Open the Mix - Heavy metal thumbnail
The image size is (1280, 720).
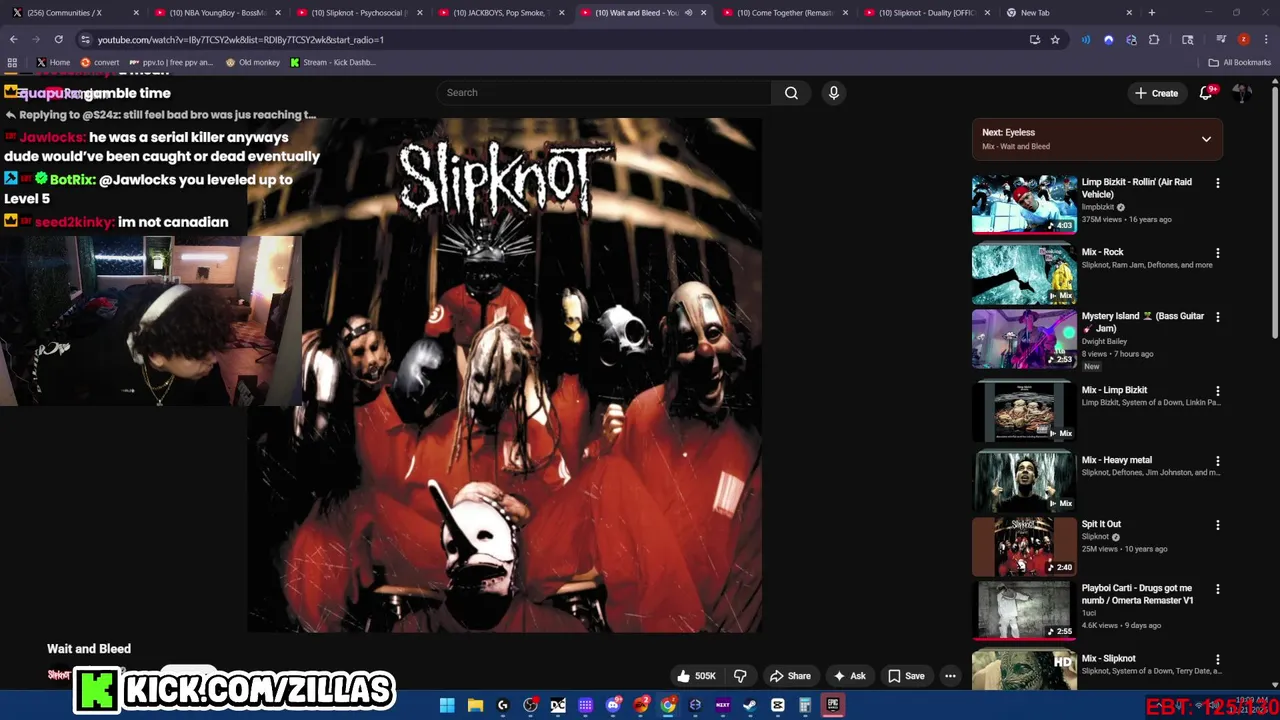tap(1024, 482)
